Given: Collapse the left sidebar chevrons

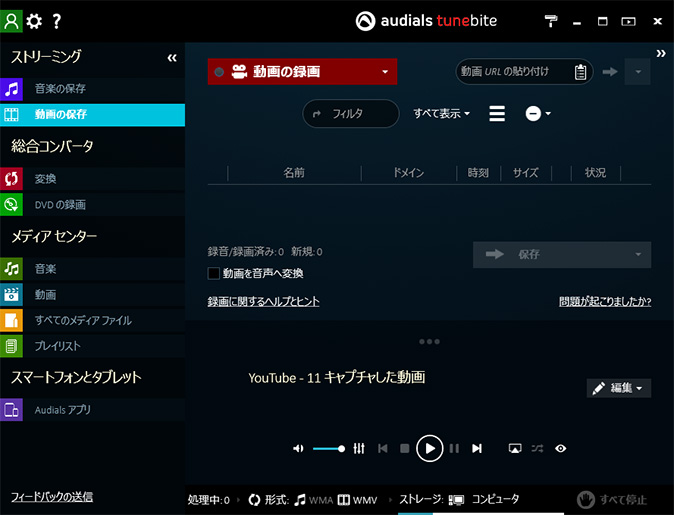Looking at the screenshot, I should tap(172, 58).
